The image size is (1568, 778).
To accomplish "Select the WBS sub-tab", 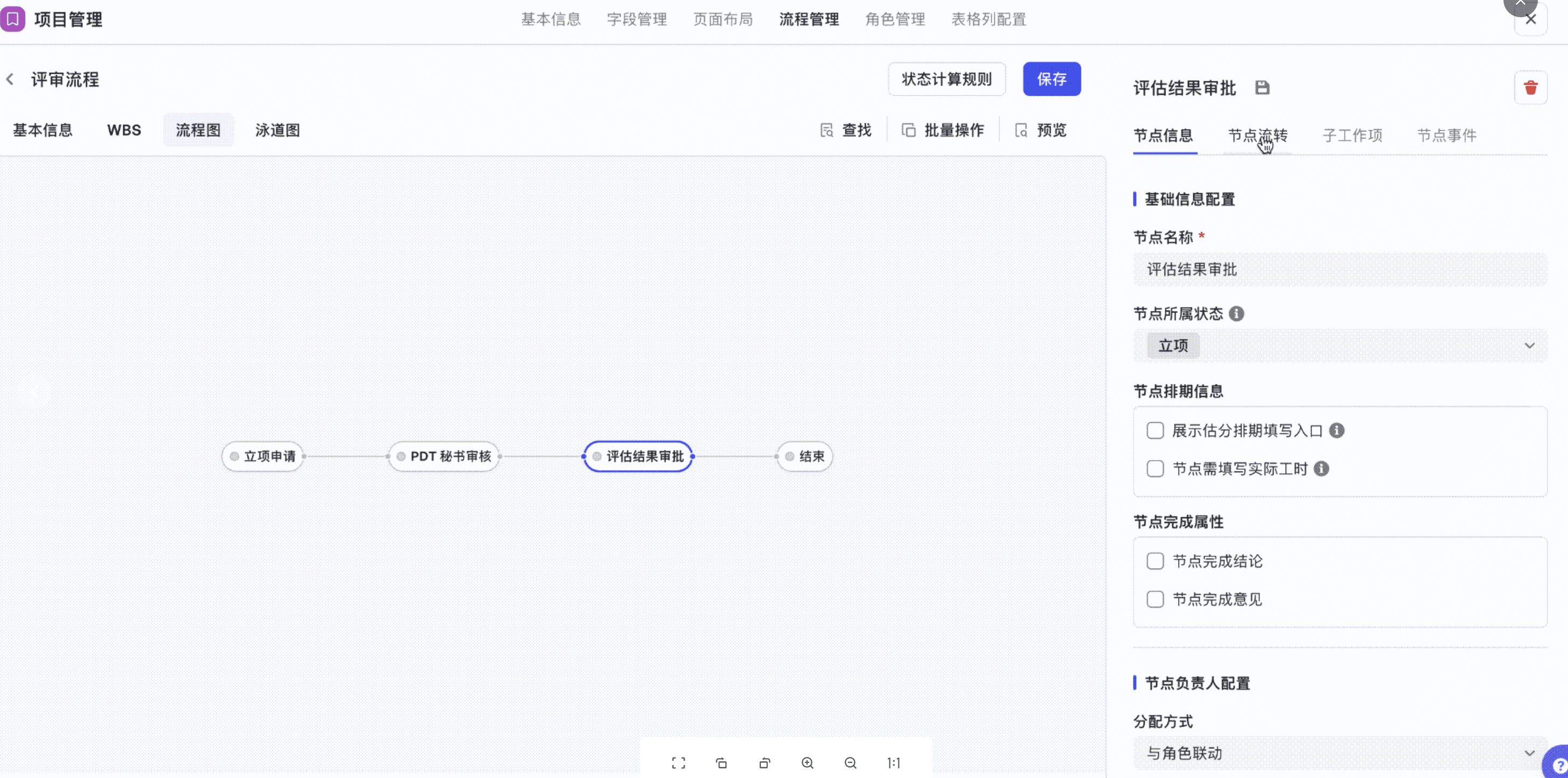I will click(x=124, y=130).
